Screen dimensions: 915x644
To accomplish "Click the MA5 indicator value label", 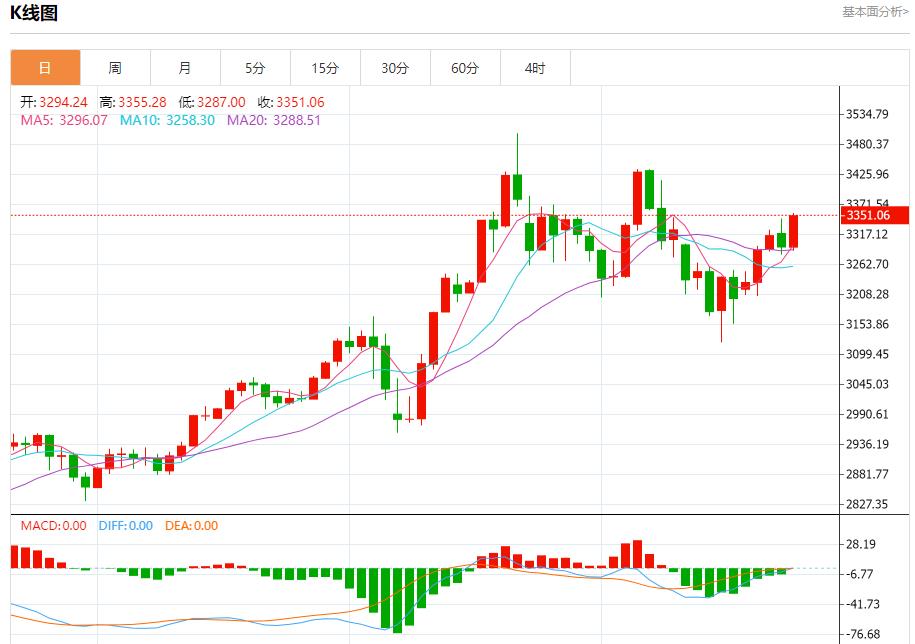I will coord(64,120).
